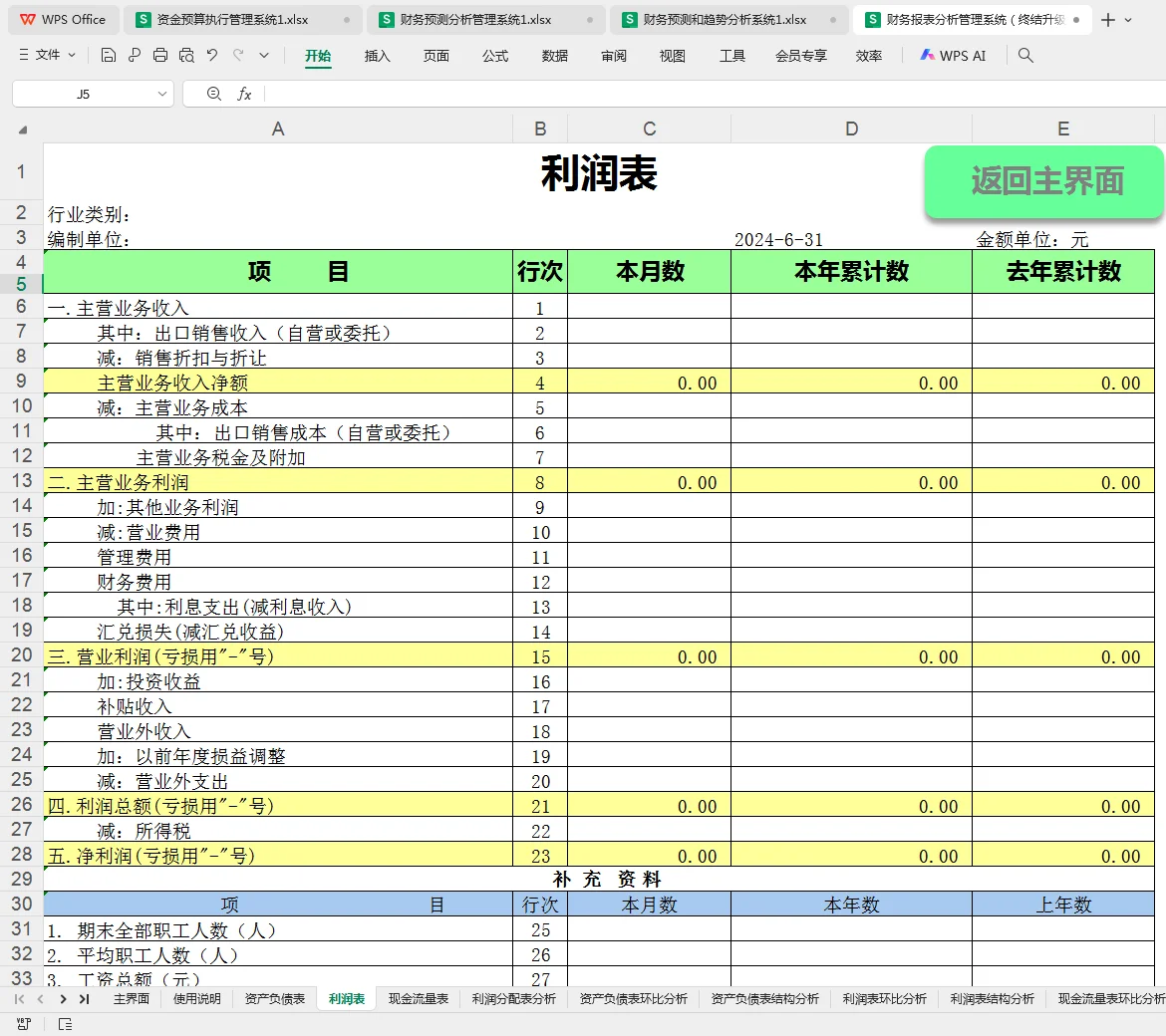Screen dimensions: 1166x1036
Task: Open the 效率 tab
Action: pos(869,56)
